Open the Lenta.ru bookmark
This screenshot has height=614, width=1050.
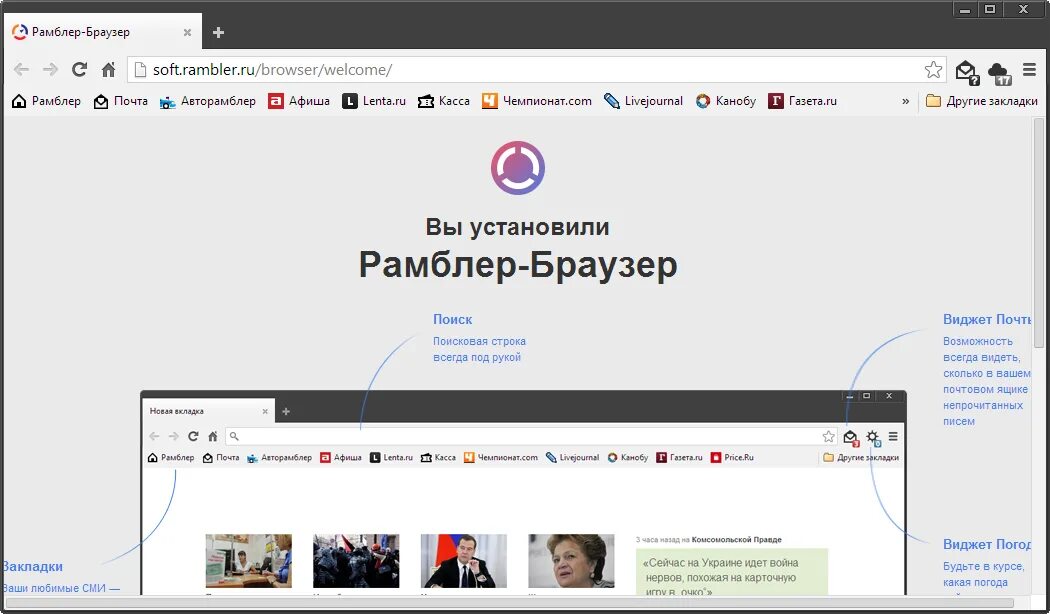pyautogui.click(x=374, y=101)
